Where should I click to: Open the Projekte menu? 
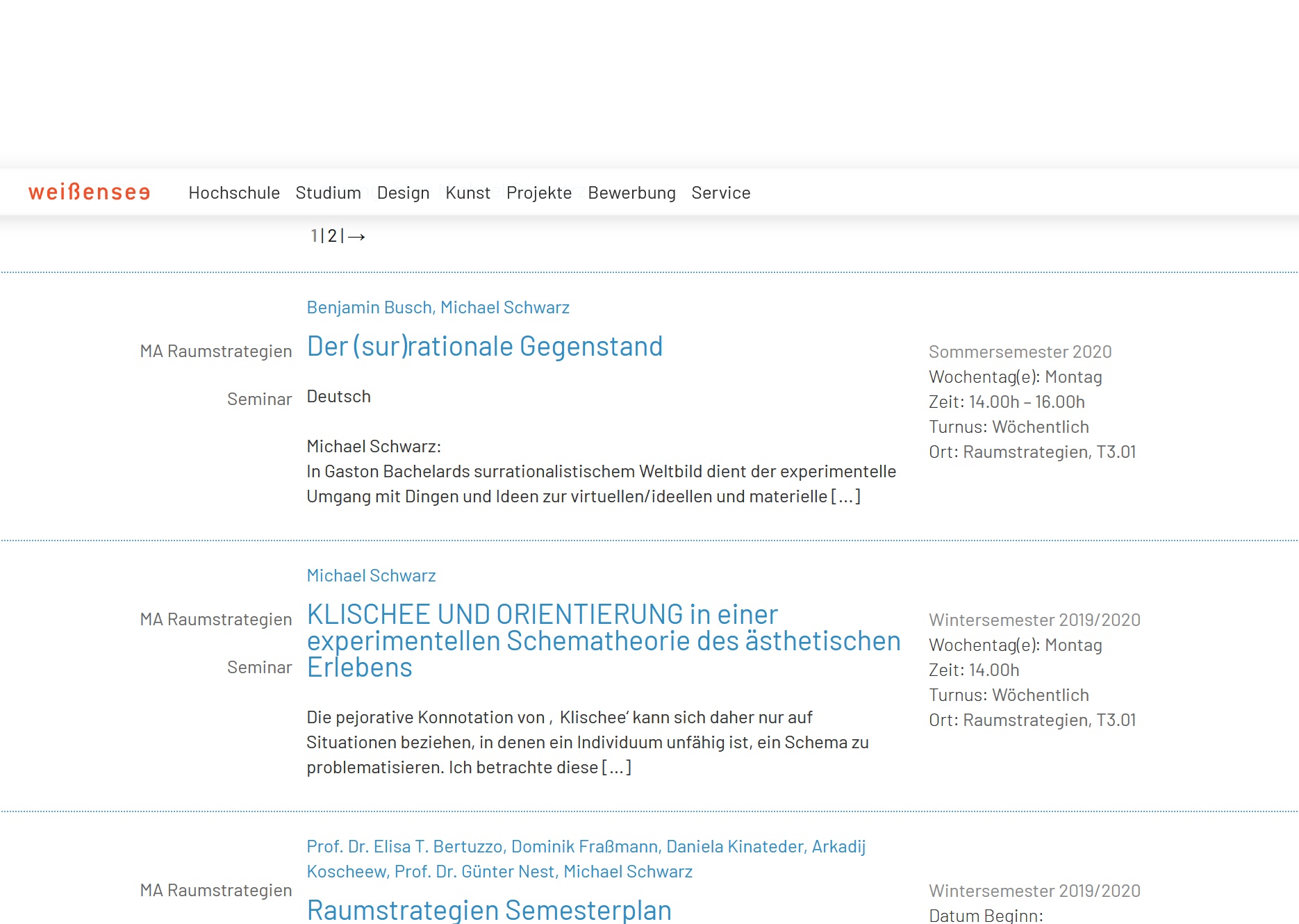(539, 193)
